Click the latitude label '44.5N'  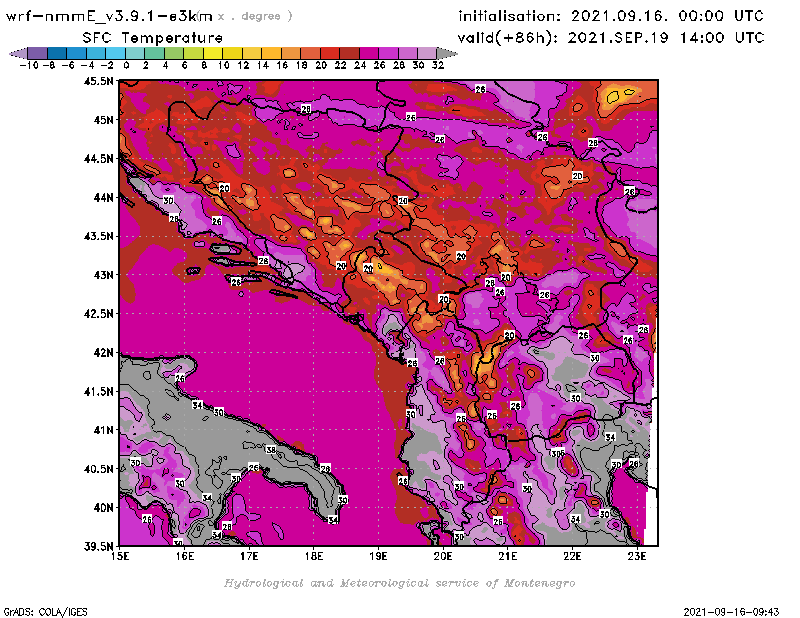(x=99, y=159)
